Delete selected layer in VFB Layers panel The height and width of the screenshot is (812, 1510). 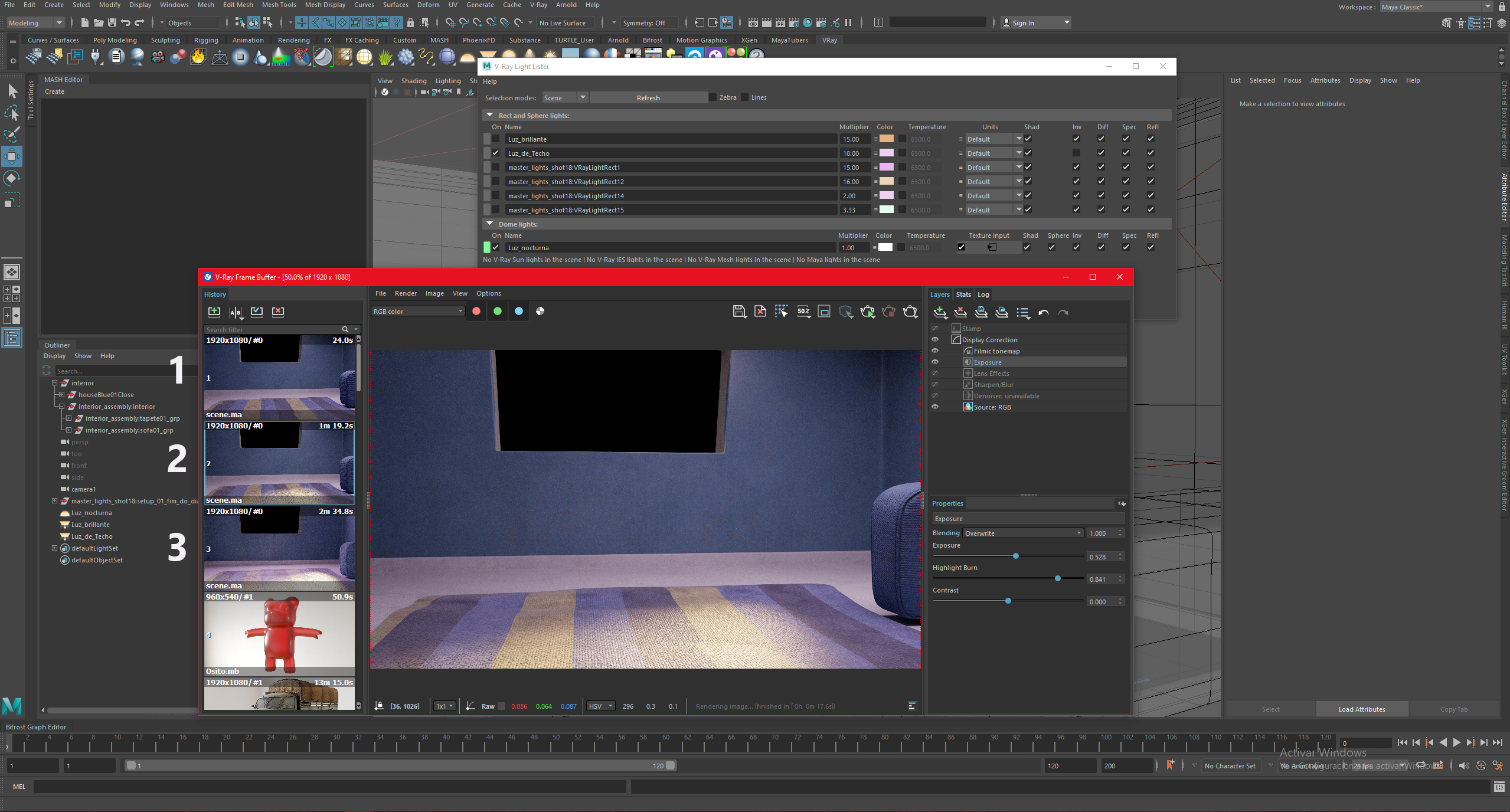pyautogui.click(x=960, y=313)
